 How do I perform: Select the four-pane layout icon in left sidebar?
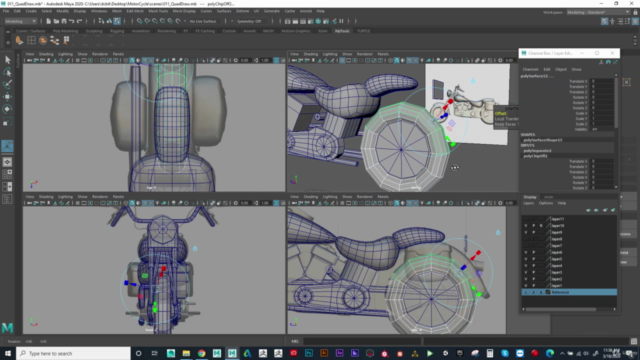click(7, 174)
